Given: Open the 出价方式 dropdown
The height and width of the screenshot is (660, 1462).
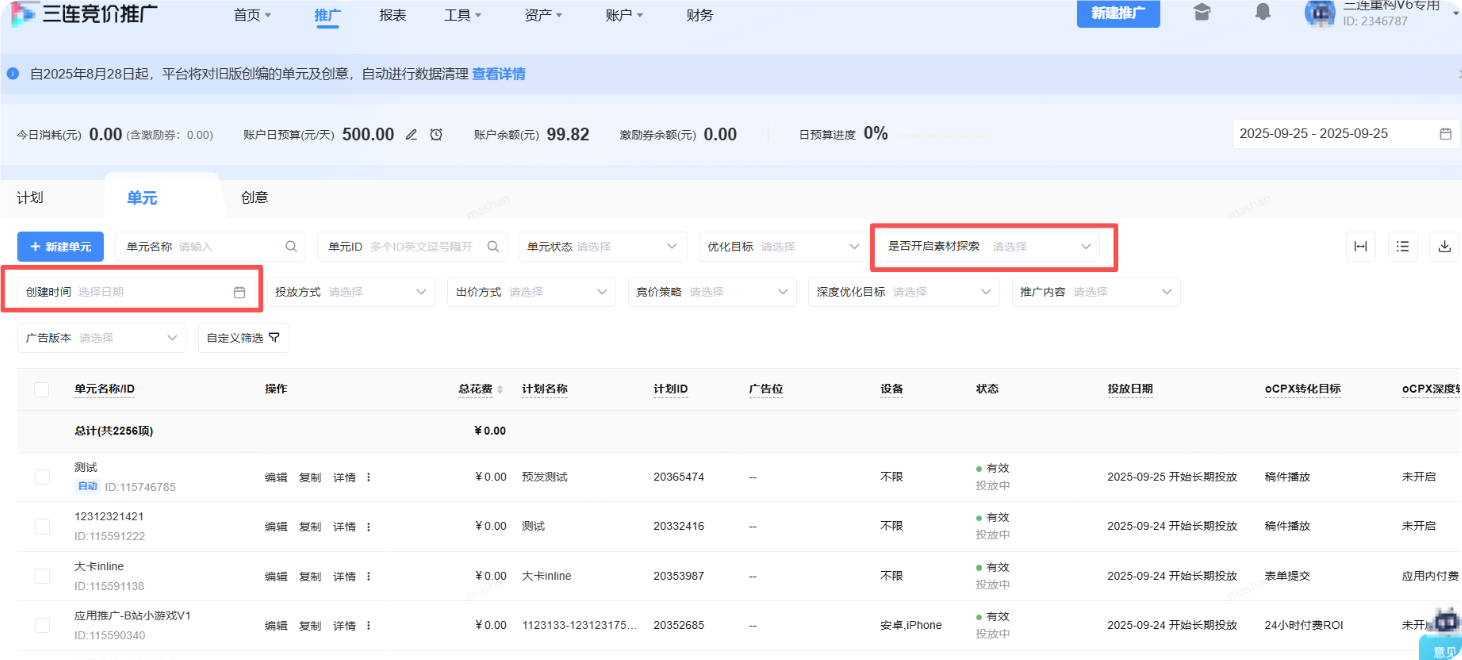Looking at the screenshot, I should [x=531, y=292].
